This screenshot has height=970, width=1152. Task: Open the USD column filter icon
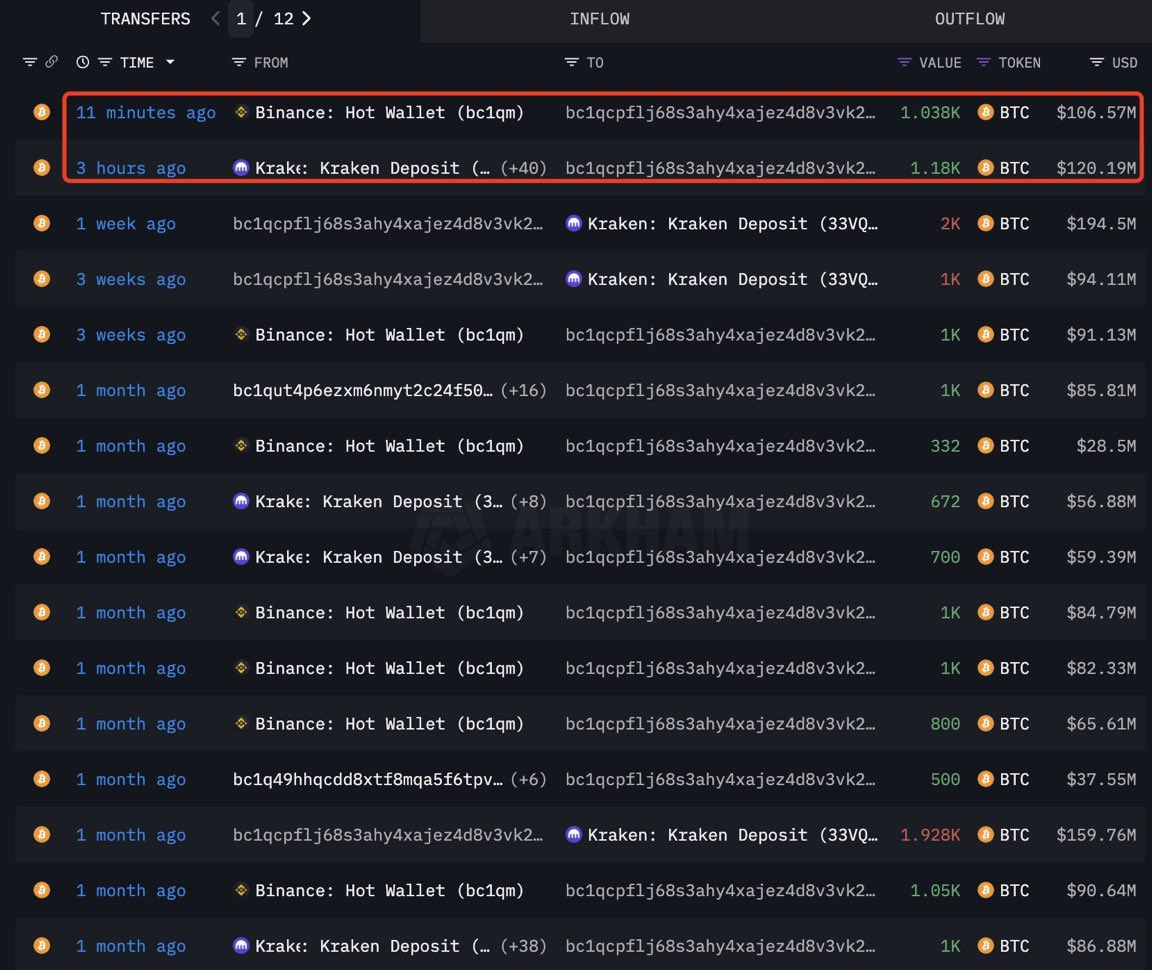pyautogui.click(x=1097, y=62)
